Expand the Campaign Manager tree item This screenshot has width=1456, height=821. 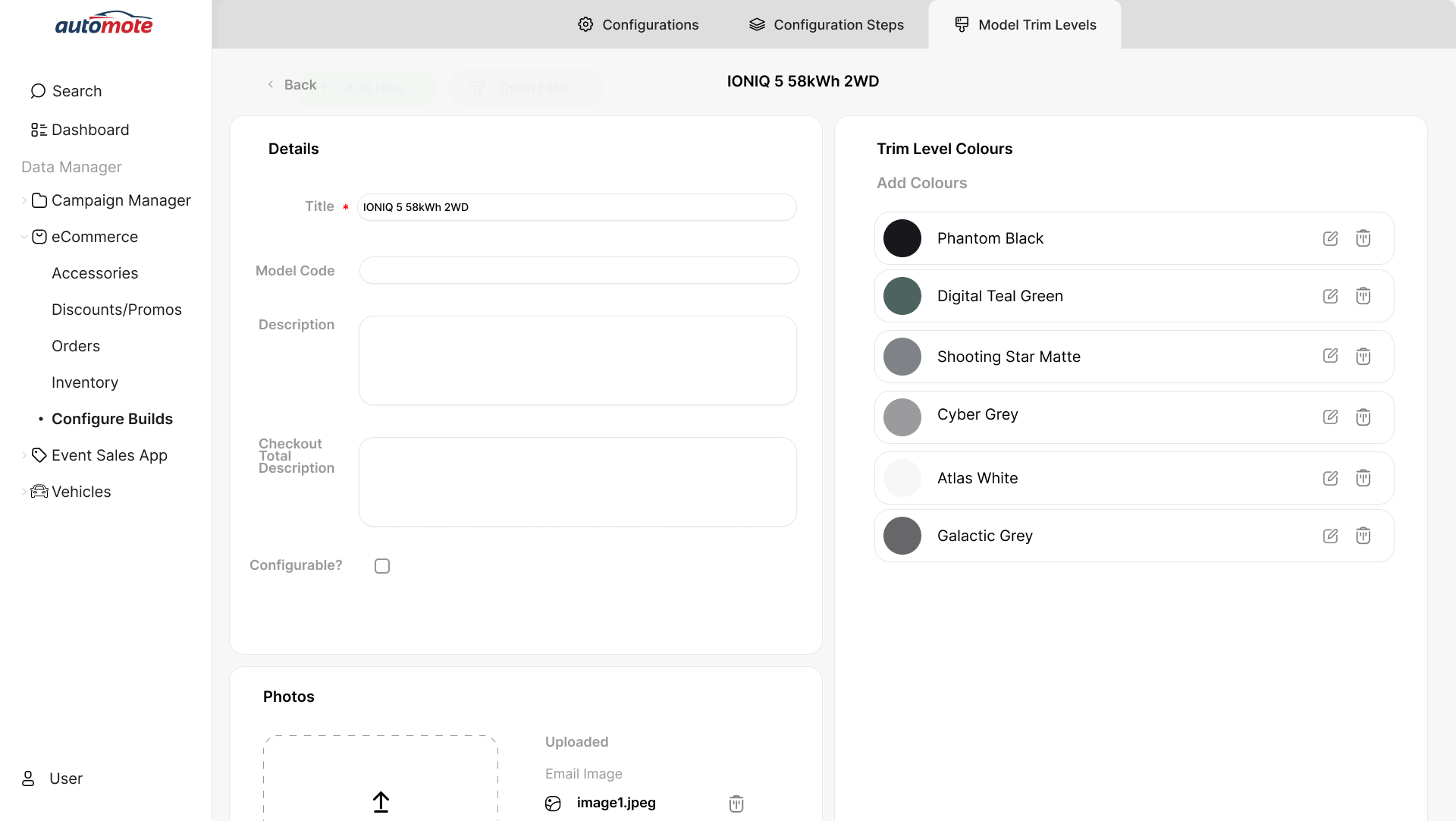pos(24,200)
